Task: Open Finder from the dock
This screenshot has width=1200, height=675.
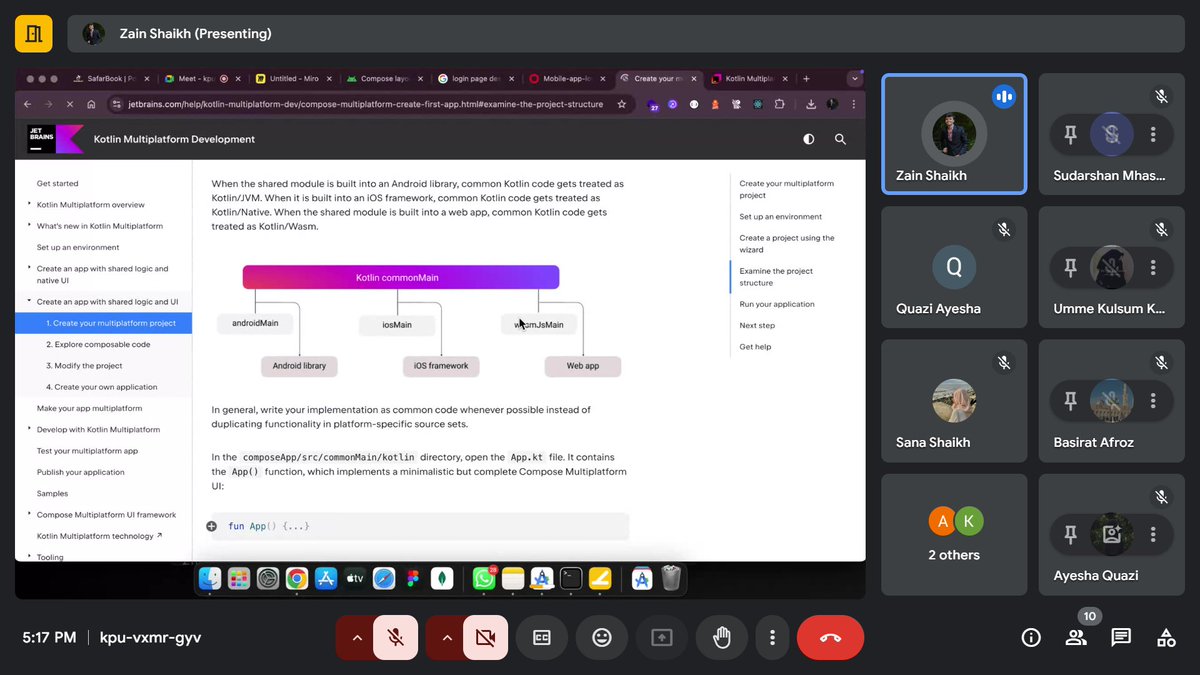Action: point(209,578)
